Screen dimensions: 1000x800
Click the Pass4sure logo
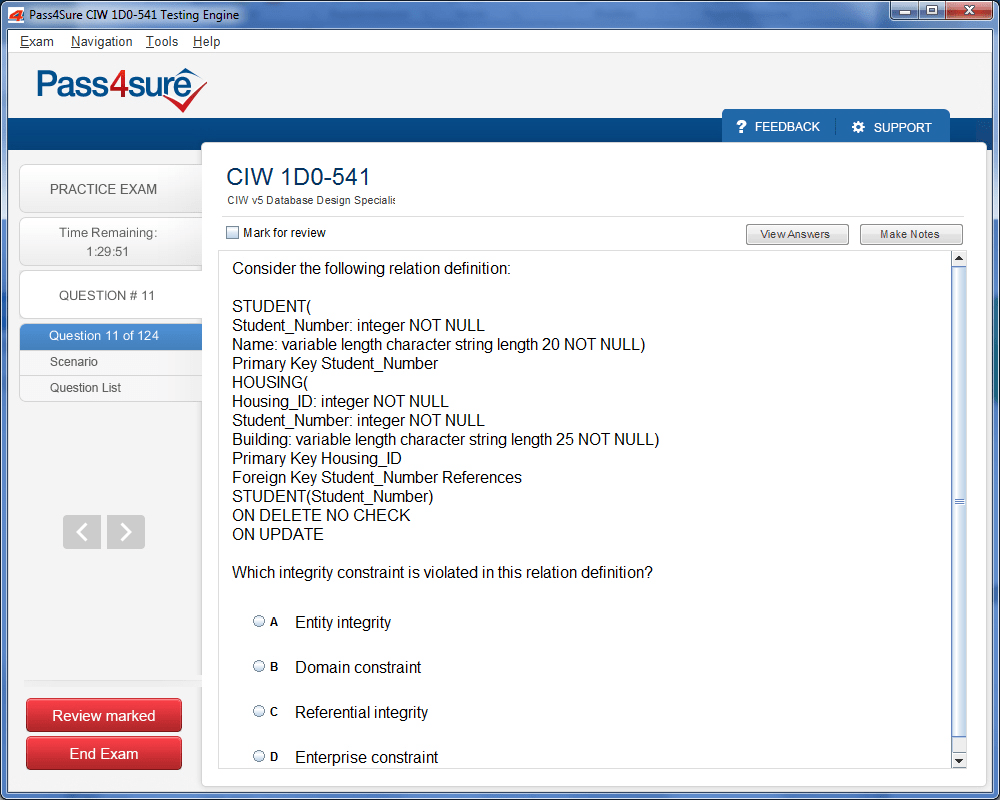[121, 88]
